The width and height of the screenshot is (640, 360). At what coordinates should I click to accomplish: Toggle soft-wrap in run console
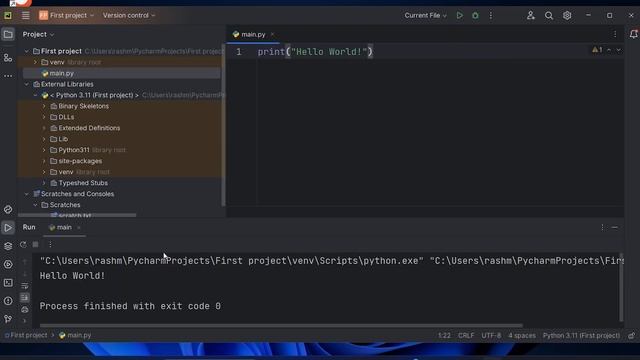[x=24, y=286]
